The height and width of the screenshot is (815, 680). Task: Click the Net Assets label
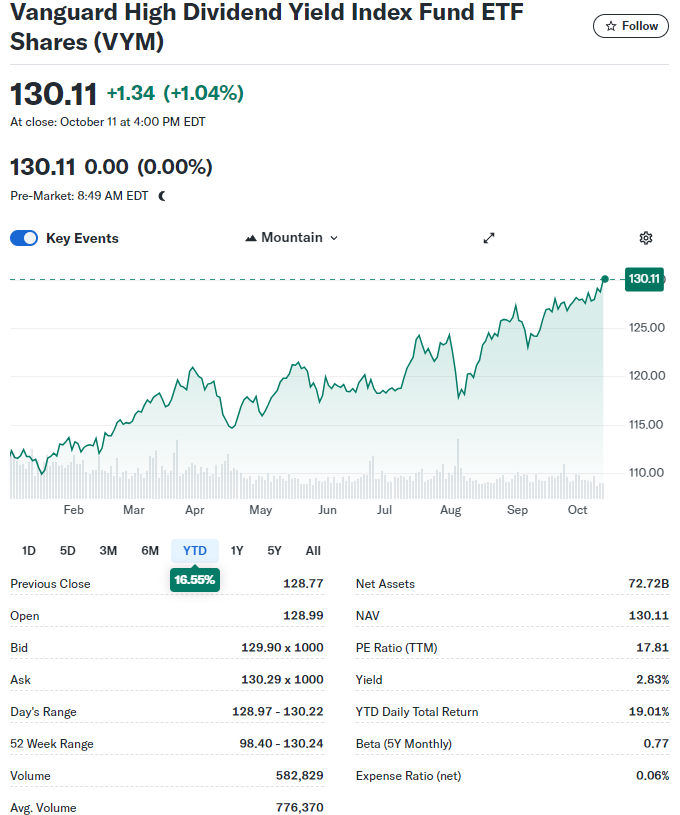pyautogui.click(x=385, y=584)
